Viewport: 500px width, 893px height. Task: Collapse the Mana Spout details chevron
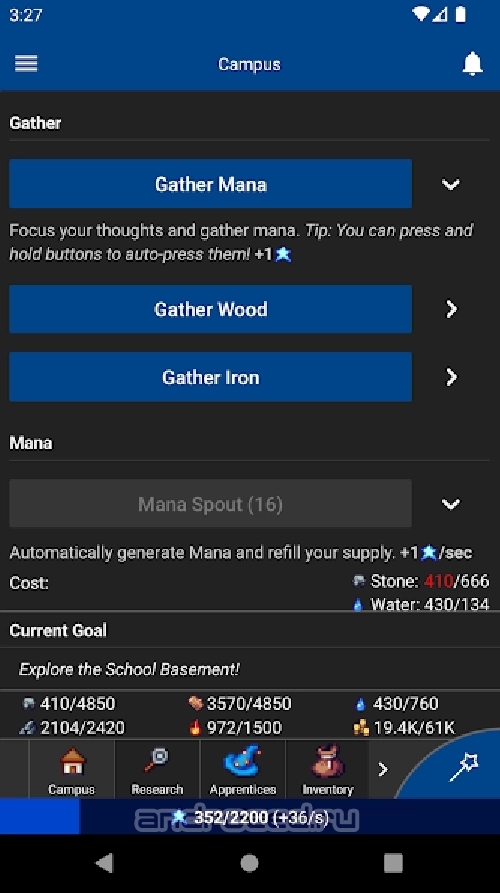coord(450,504)
